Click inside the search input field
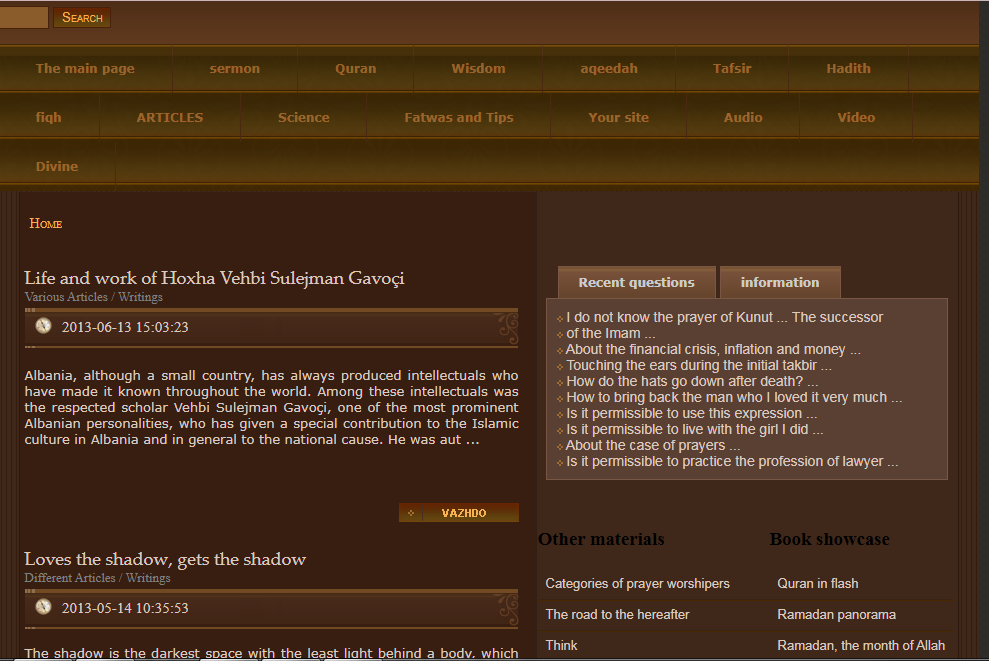Image resolution: width=989 pixels, height=661 pixels. point(24,16)
